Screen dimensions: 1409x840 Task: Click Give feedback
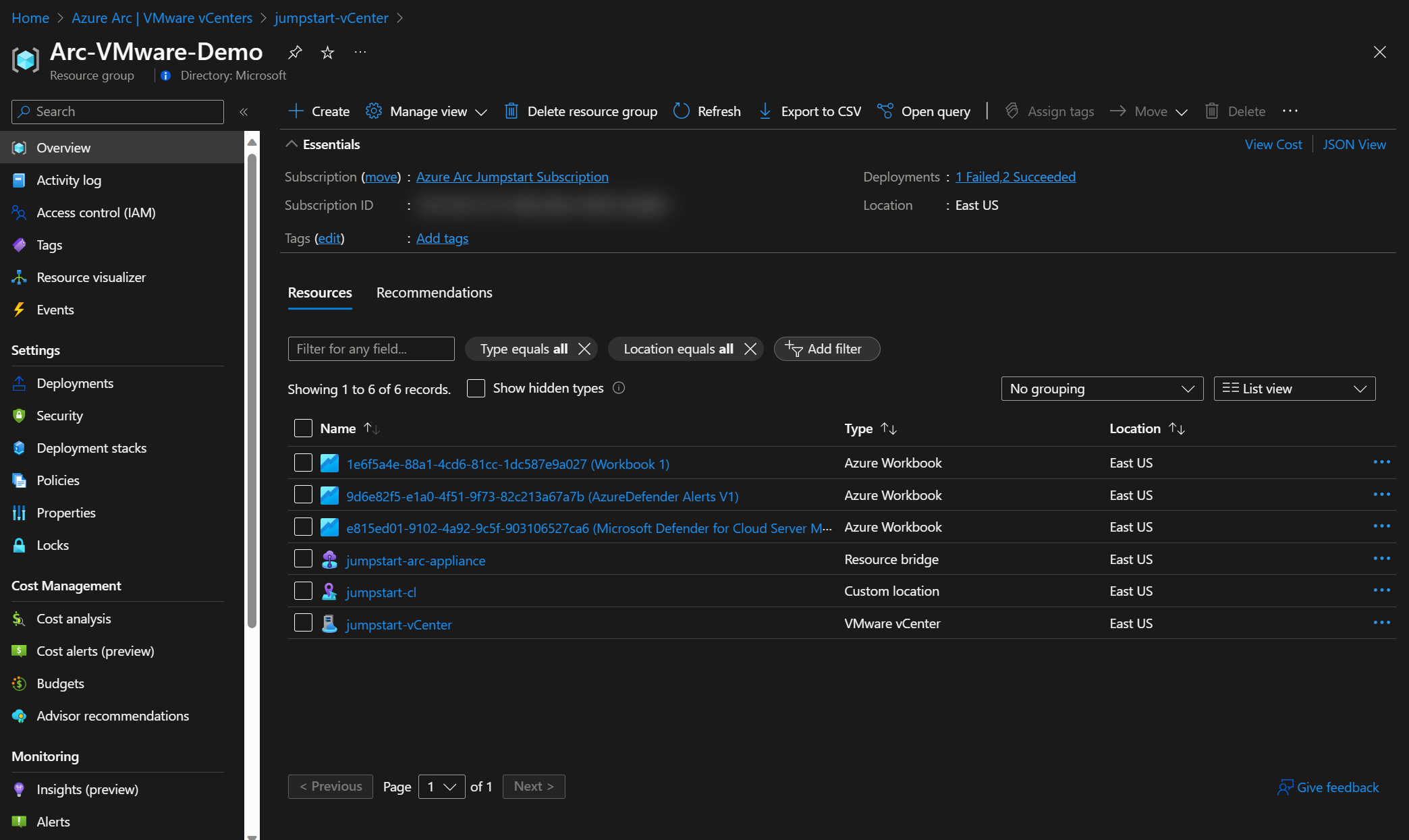pyautogui.click(x=1328, y=787)
